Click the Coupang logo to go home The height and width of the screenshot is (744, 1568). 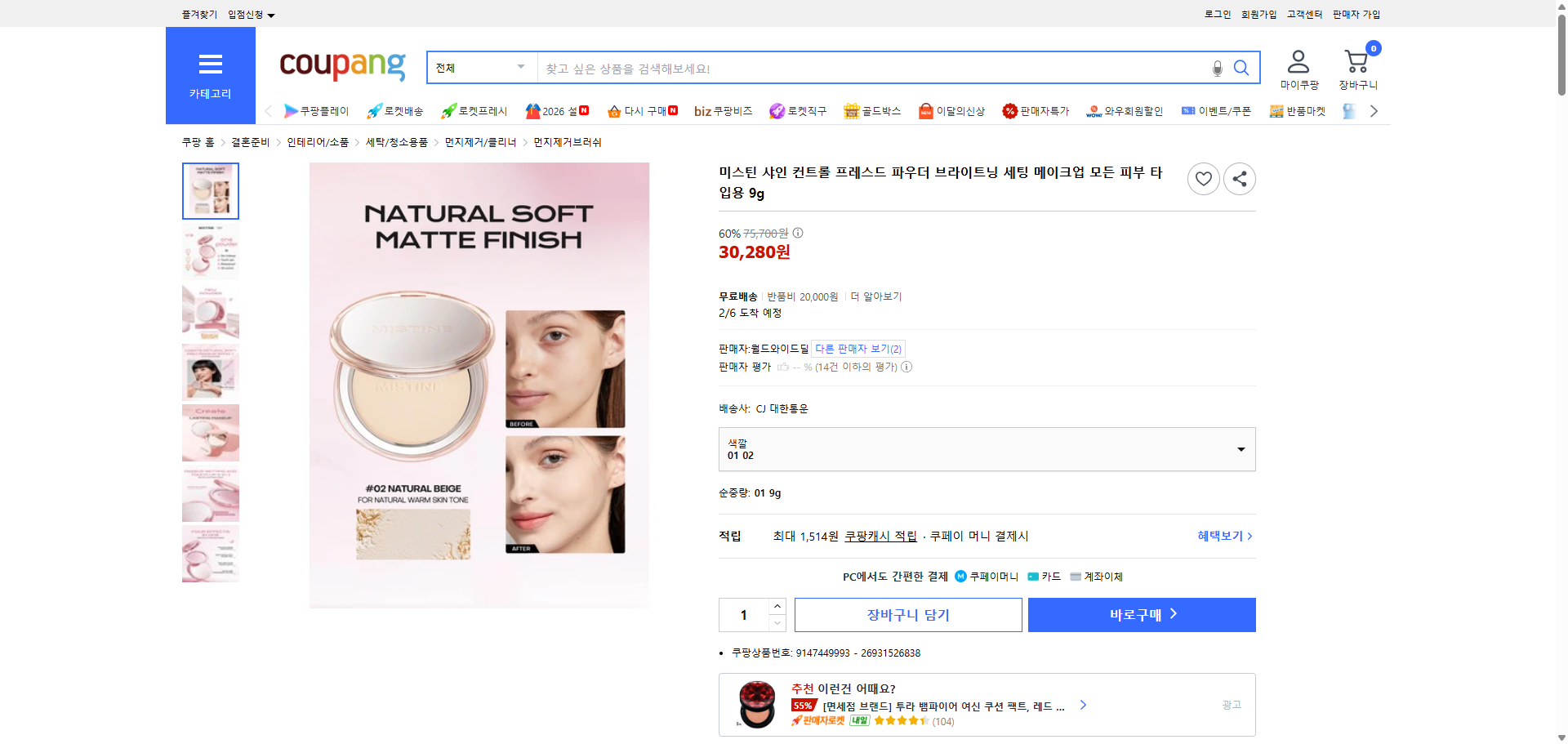point(341,67)
